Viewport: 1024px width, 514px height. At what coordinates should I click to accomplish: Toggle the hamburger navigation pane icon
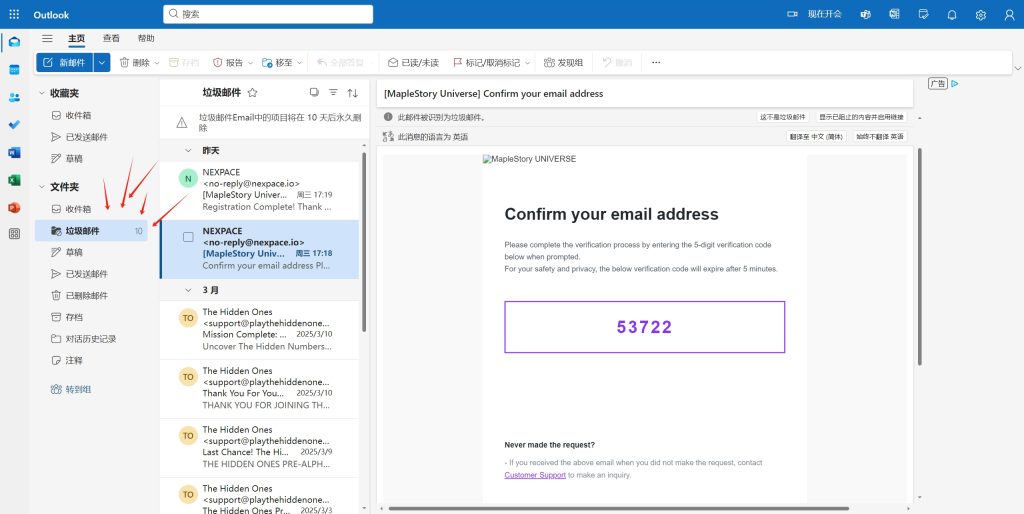(47, 39)
